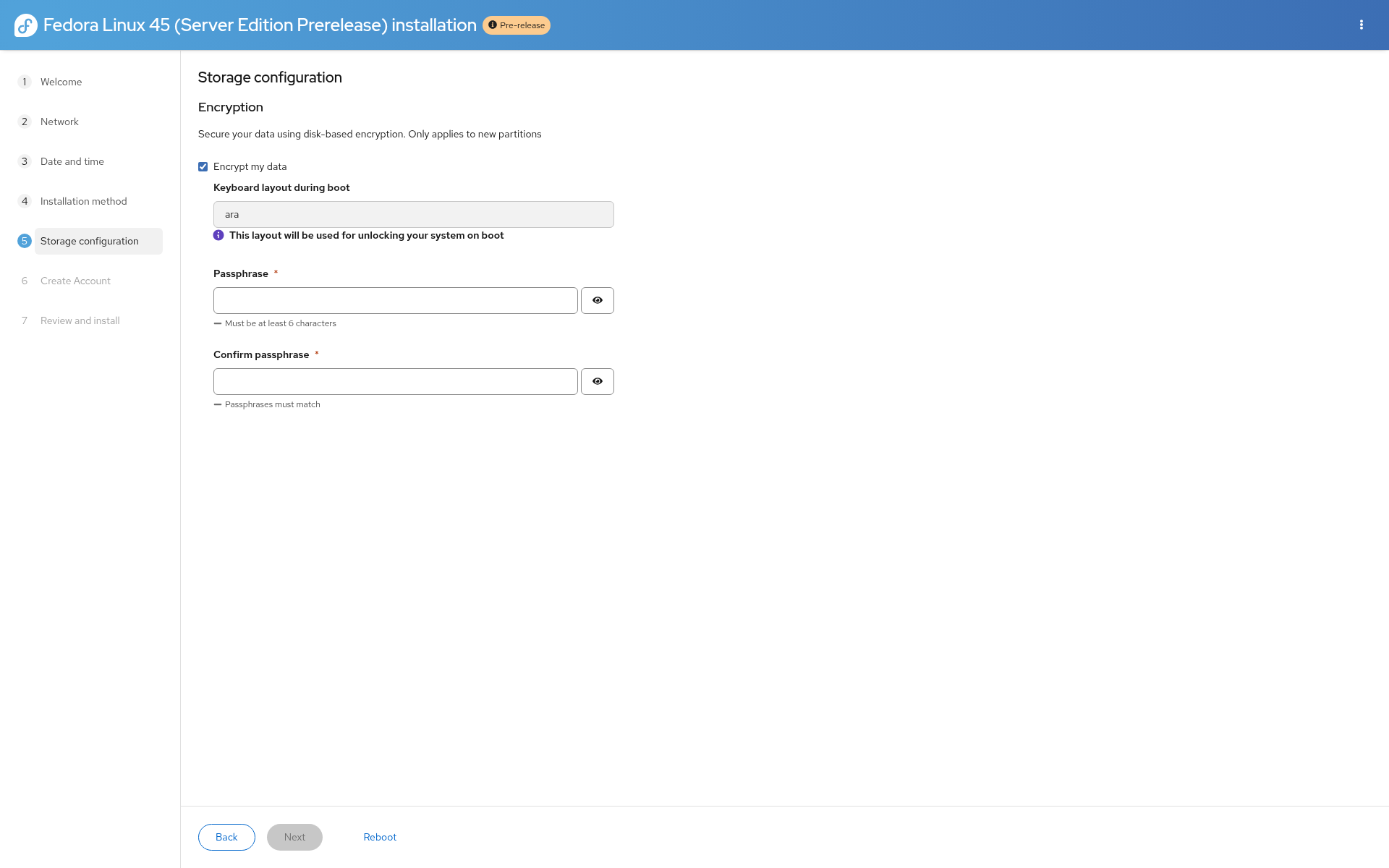Open Date and time step
This screenshot has width=1389, height=868.
tap(72, 161)
